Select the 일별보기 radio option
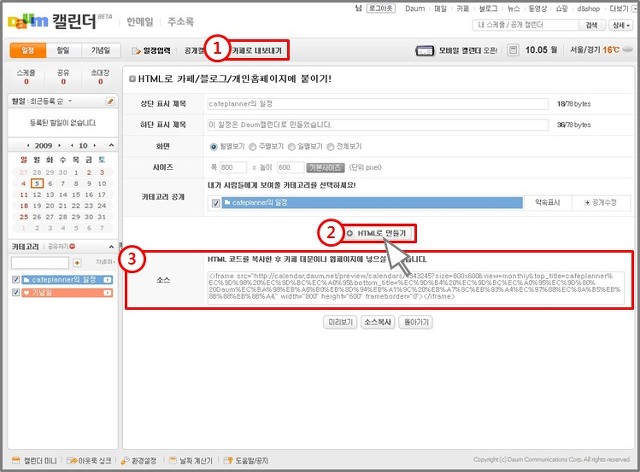This screenshot has height=472, width=640. coord(291,147)
